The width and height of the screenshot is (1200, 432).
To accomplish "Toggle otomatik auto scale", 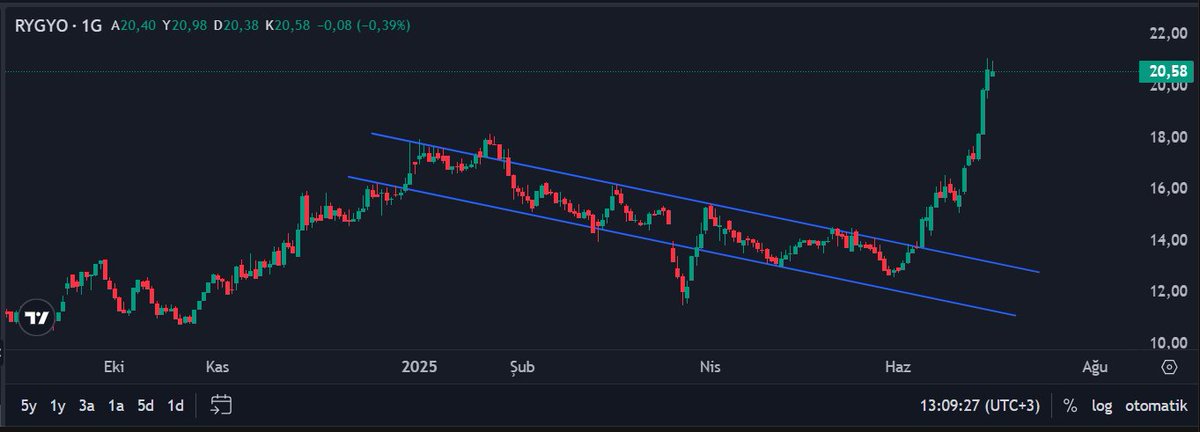I will (1156, 406).
